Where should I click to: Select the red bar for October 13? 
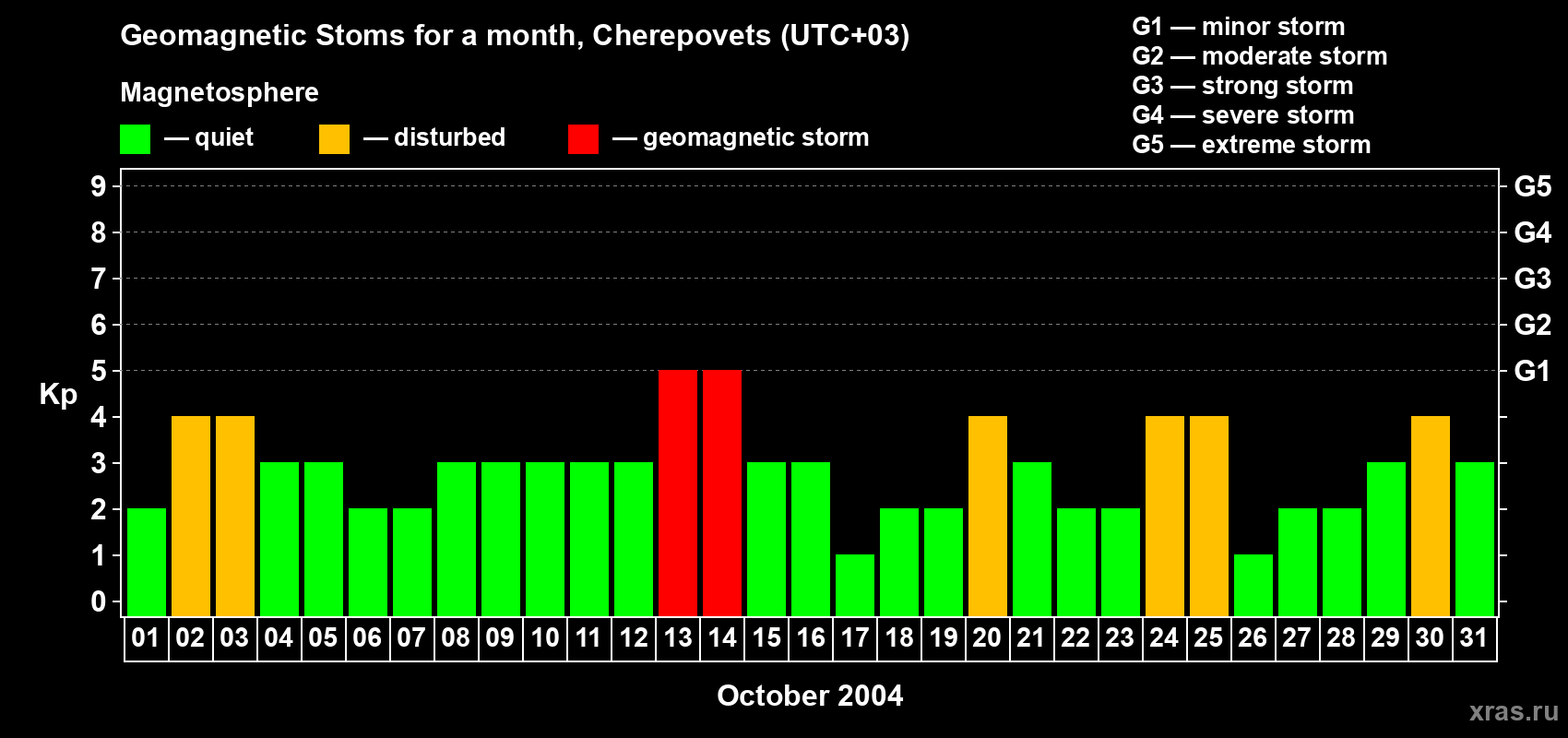pyautogui.click(x=678, y=493)
